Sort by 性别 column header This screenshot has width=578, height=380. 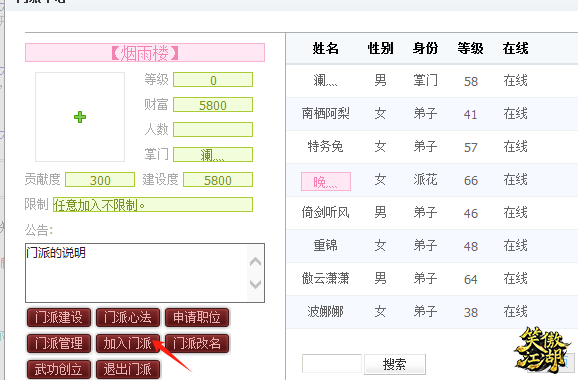(380, 48)
